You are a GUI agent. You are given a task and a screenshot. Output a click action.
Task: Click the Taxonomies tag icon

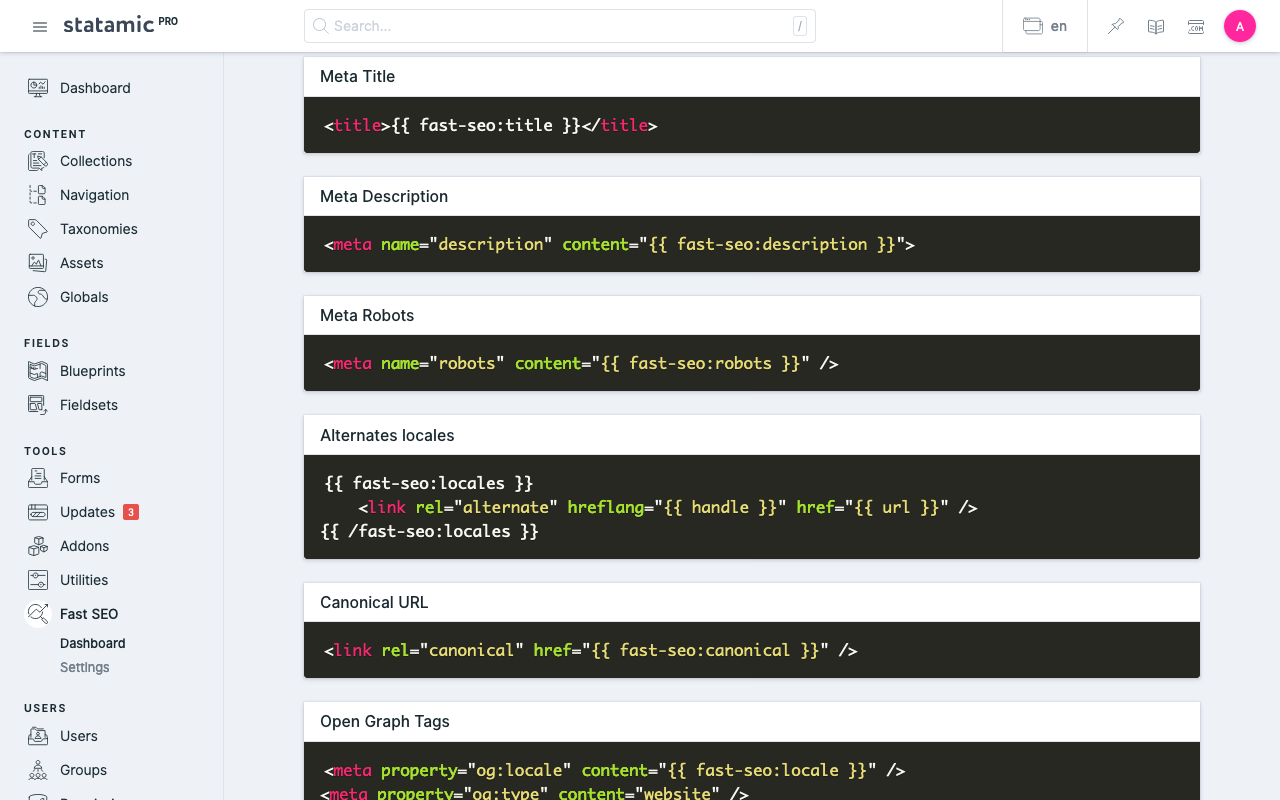(38, 229)
